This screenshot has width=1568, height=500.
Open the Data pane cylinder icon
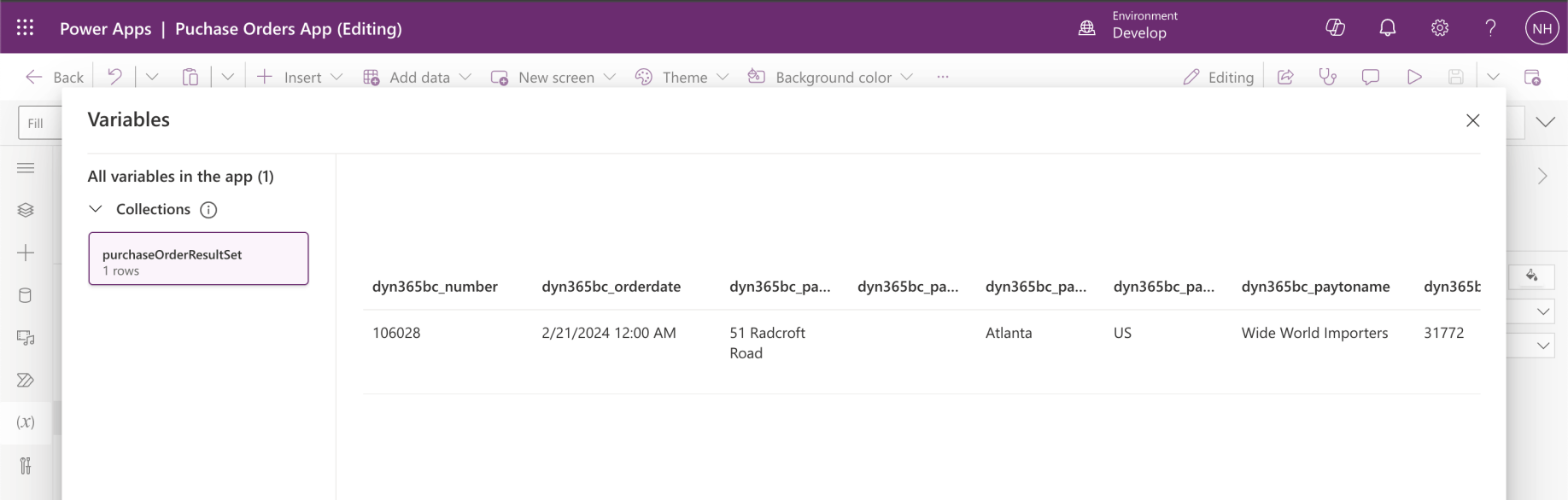point(26,295)
